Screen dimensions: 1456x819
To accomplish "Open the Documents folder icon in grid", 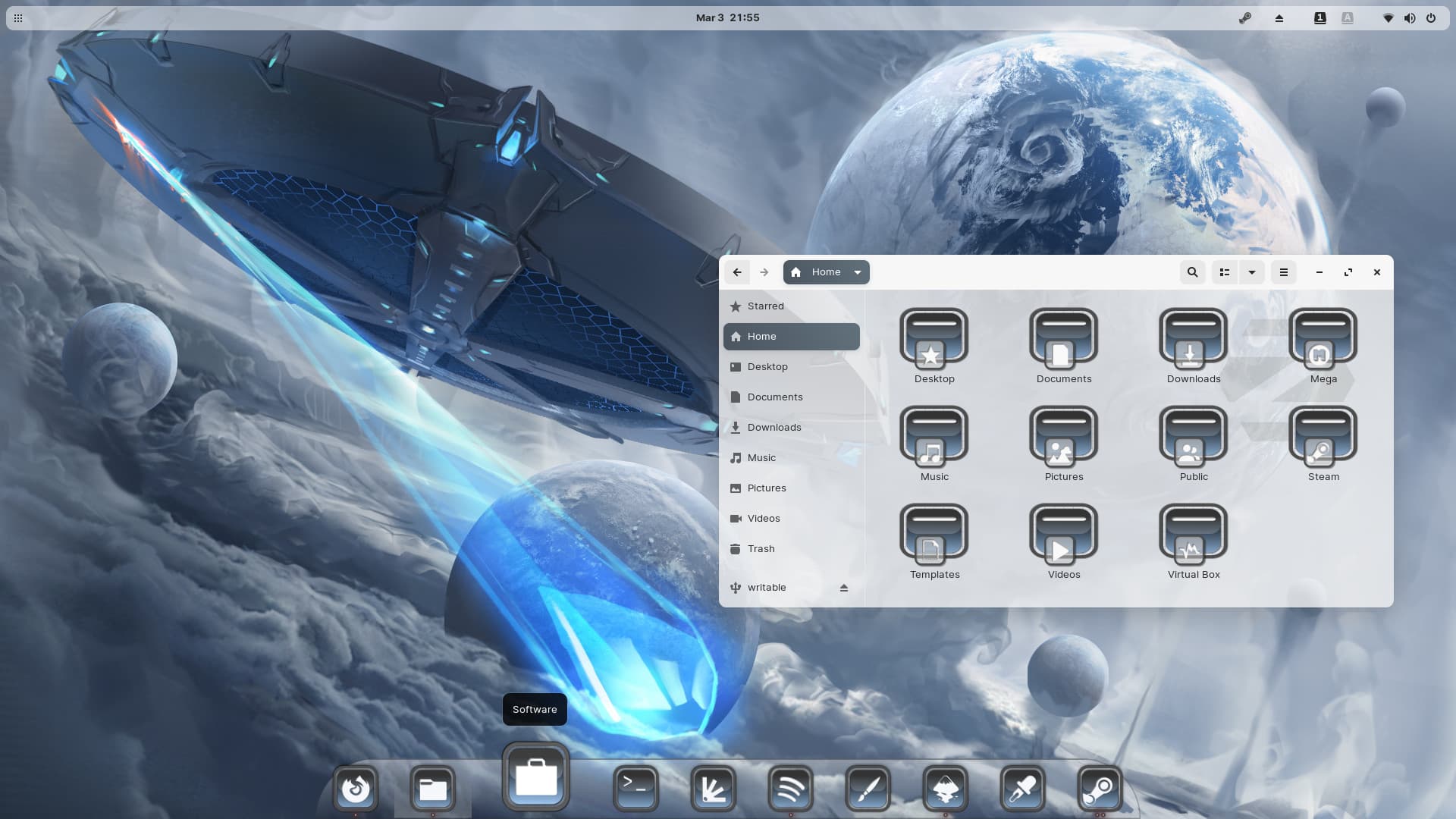I will [x=1063, y=337].
